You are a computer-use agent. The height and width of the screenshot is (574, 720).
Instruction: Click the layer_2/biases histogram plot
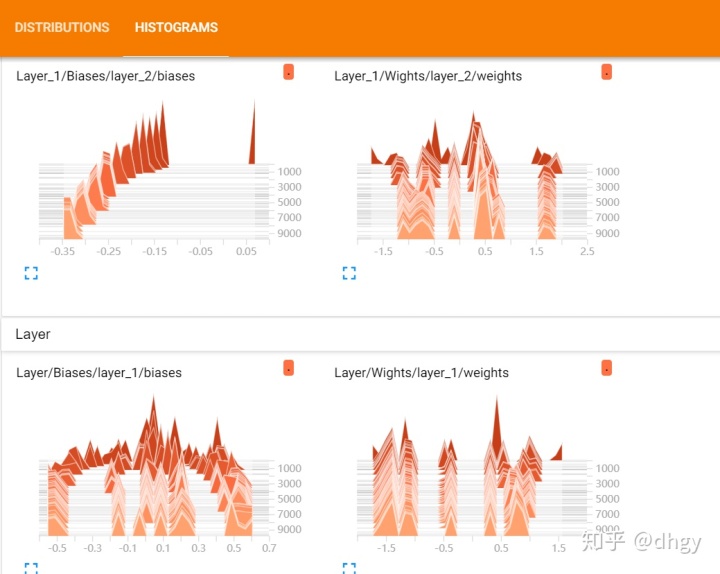coord(154,170)
